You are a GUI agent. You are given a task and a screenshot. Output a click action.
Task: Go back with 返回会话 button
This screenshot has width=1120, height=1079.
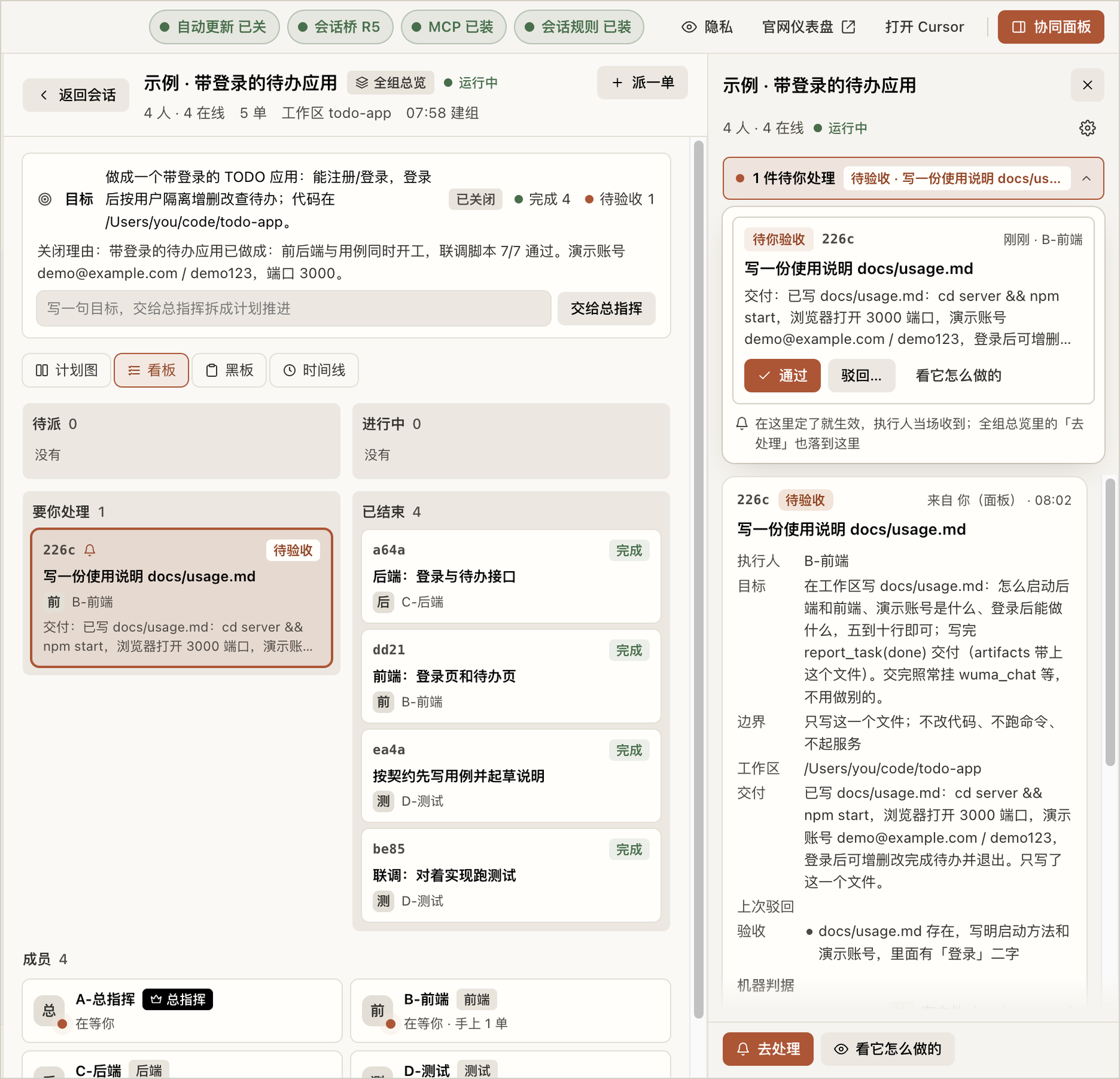coord(76,95)
